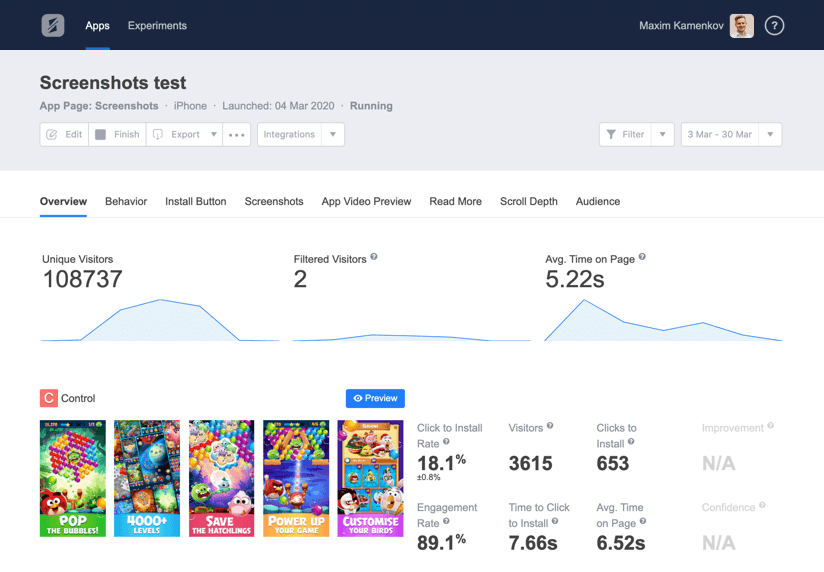Switch to the Screenshots tab
Screen dimensions: 824x572
(x=274, y=201)
